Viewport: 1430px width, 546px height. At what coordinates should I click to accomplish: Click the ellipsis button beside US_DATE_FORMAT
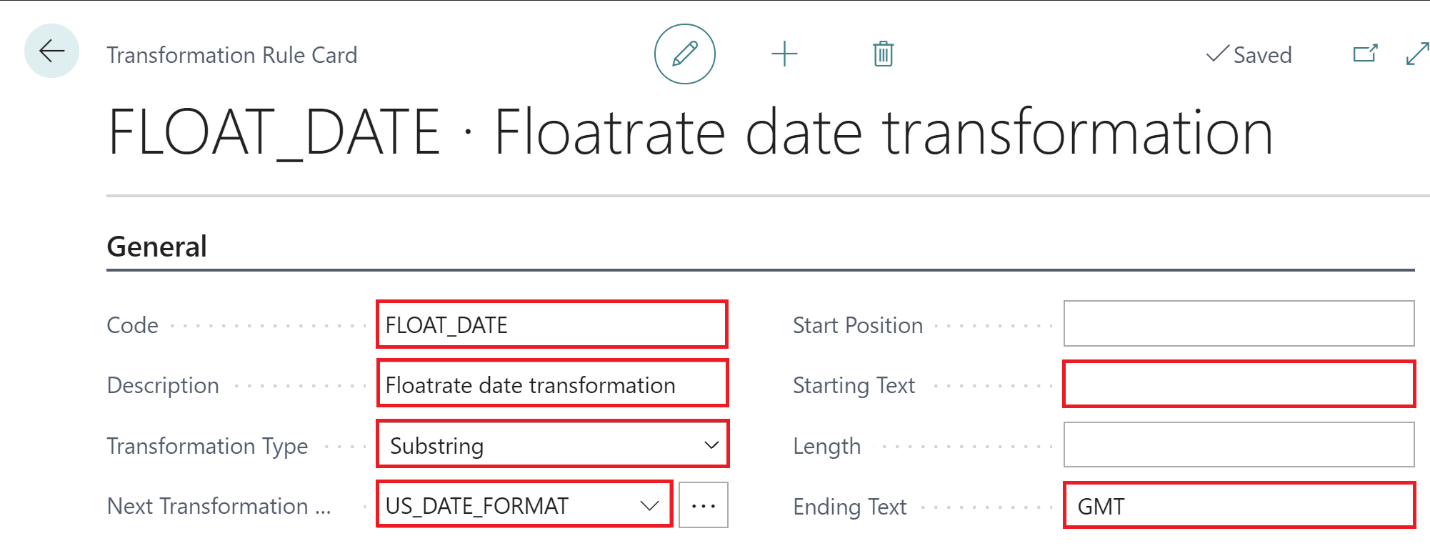tap(704, 506)
